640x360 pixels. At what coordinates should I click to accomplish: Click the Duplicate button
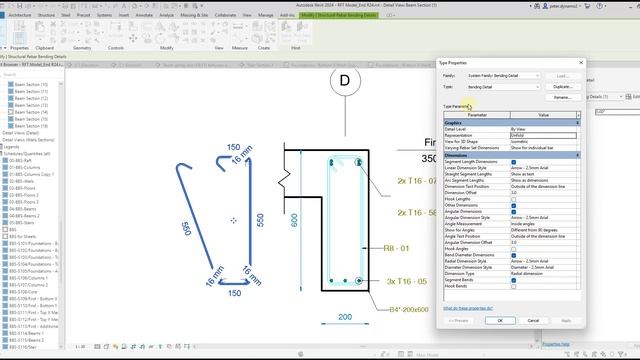pos(562,87)
